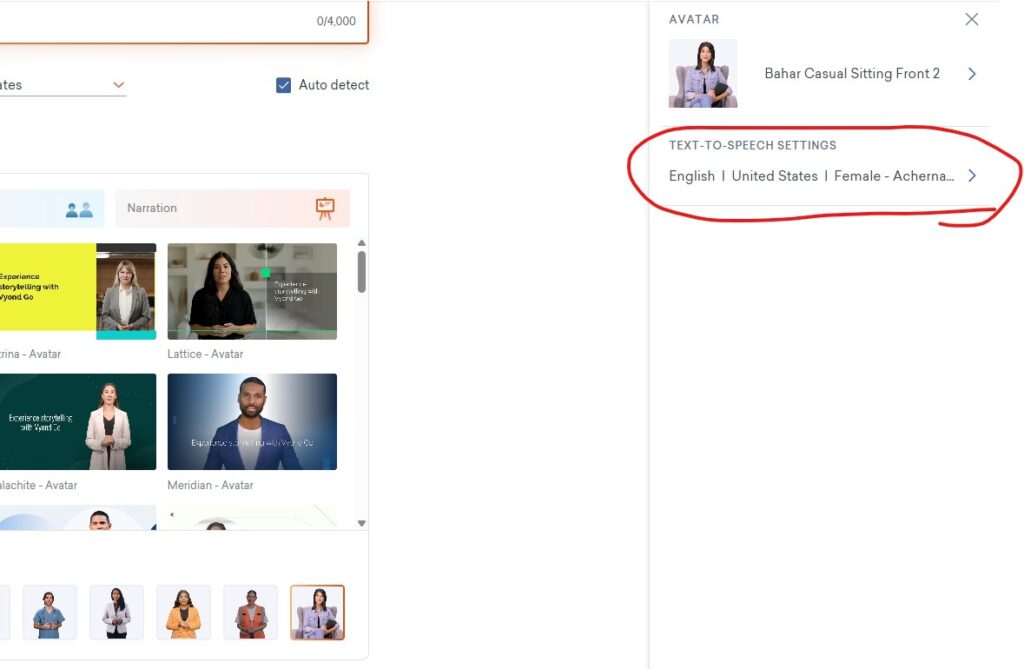
Task: Expand Bahar Casual Sitting Front 2 chevron
Action: coord(971,74)
